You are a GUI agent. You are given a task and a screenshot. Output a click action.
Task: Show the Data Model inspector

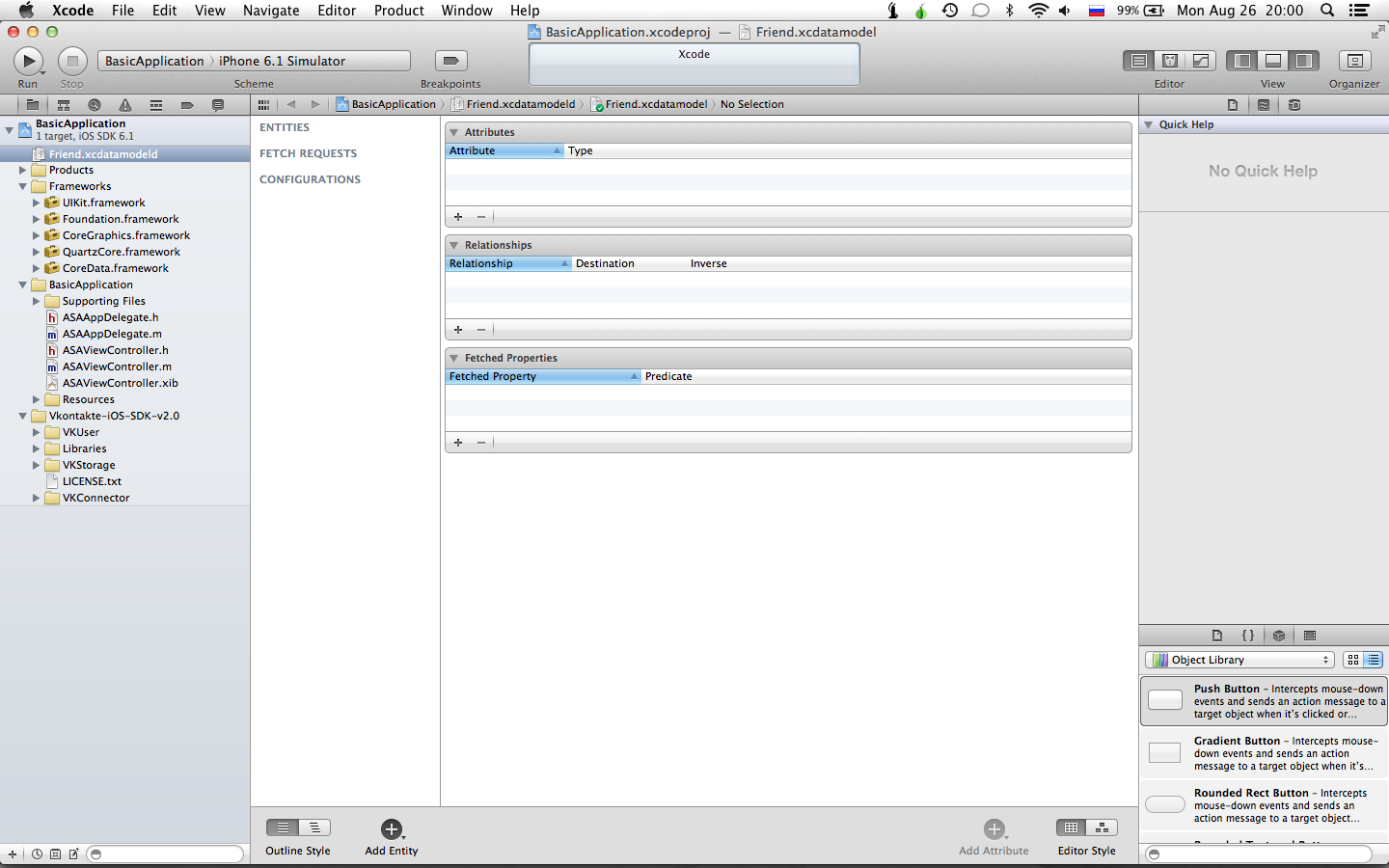pos(1294,104)
